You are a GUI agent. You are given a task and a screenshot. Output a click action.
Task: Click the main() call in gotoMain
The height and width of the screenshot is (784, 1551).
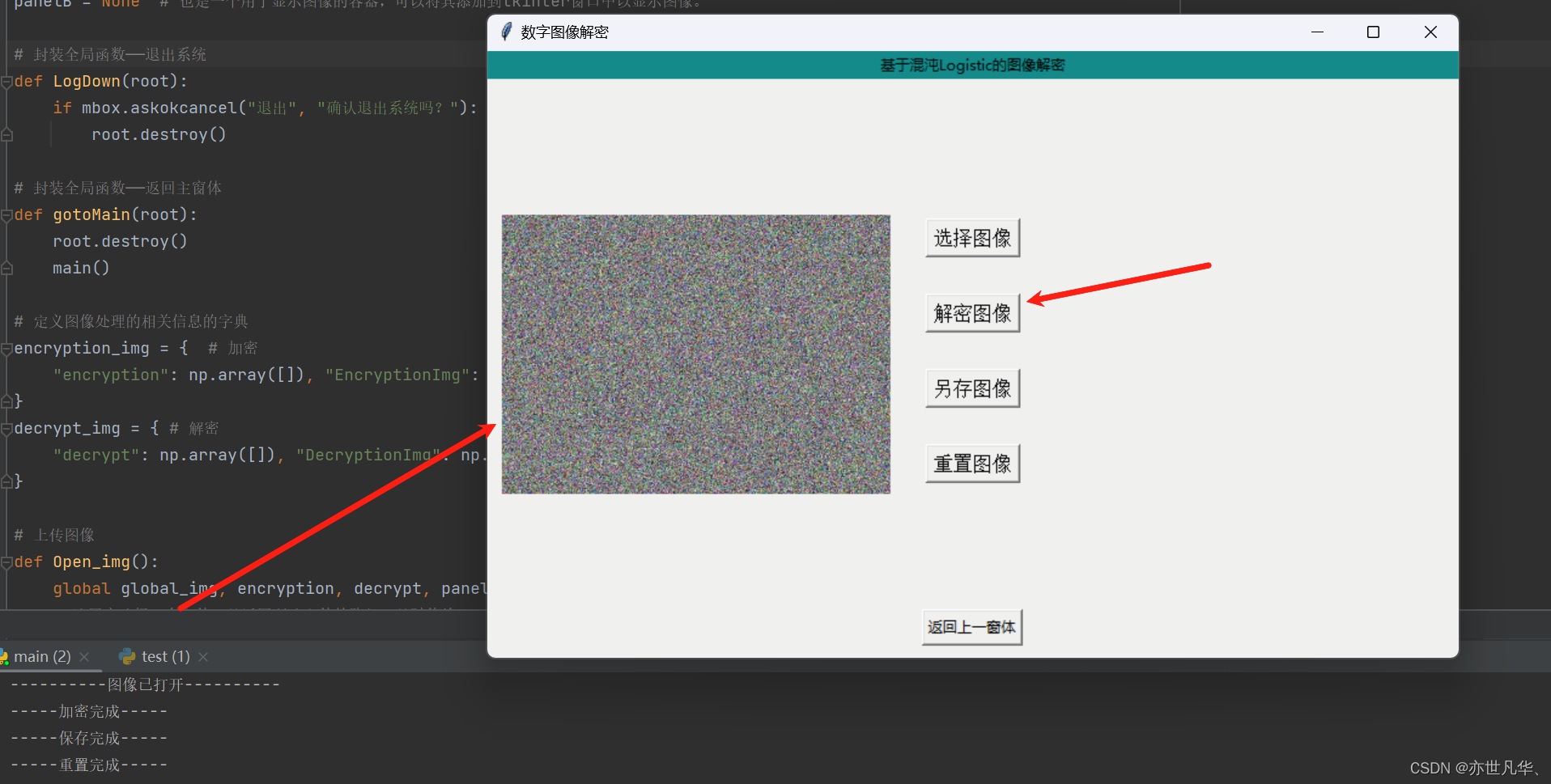coord(81,268)
